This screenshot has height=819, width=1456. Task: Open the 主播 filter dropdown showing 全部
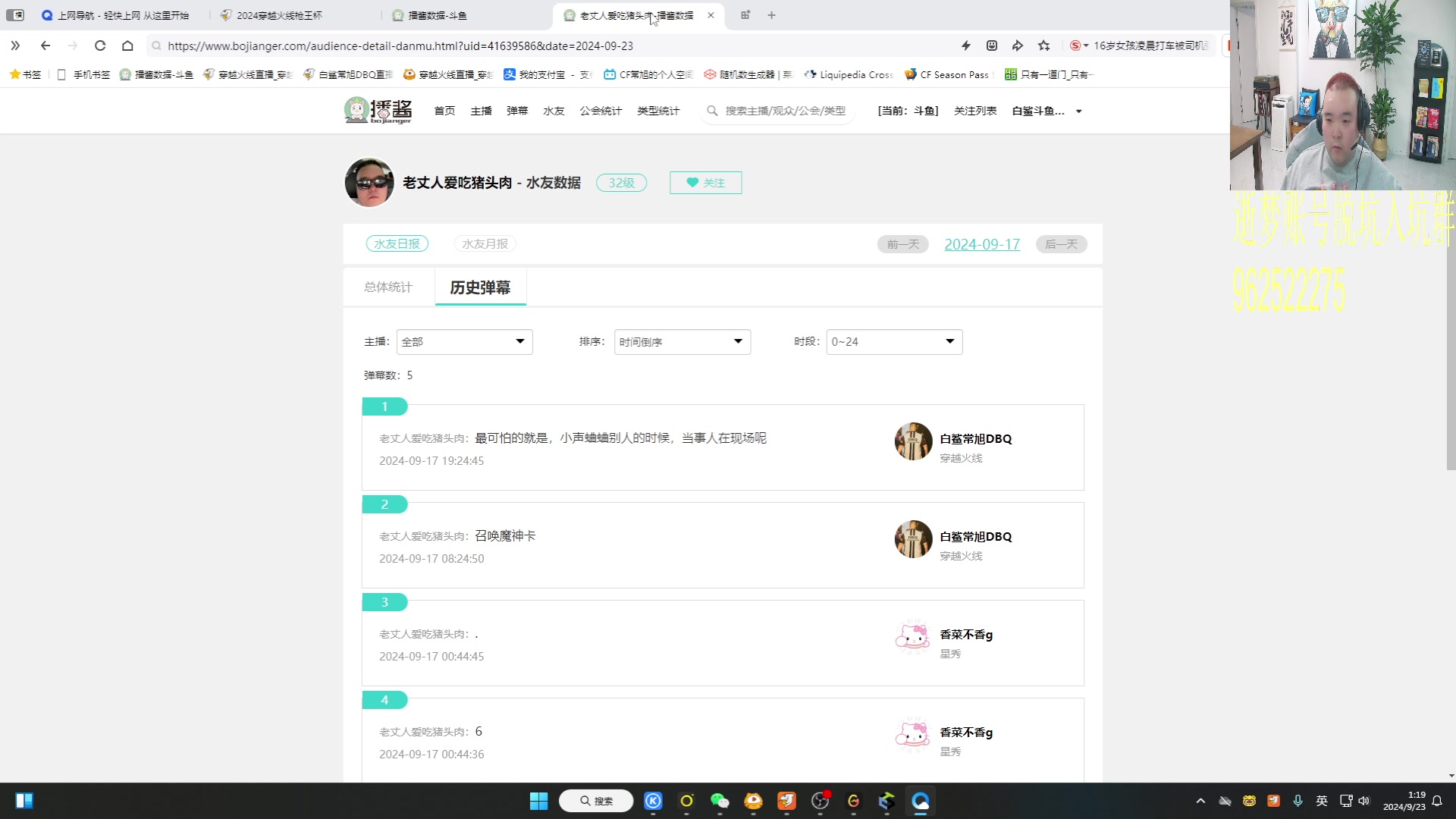tap(464, 342)
